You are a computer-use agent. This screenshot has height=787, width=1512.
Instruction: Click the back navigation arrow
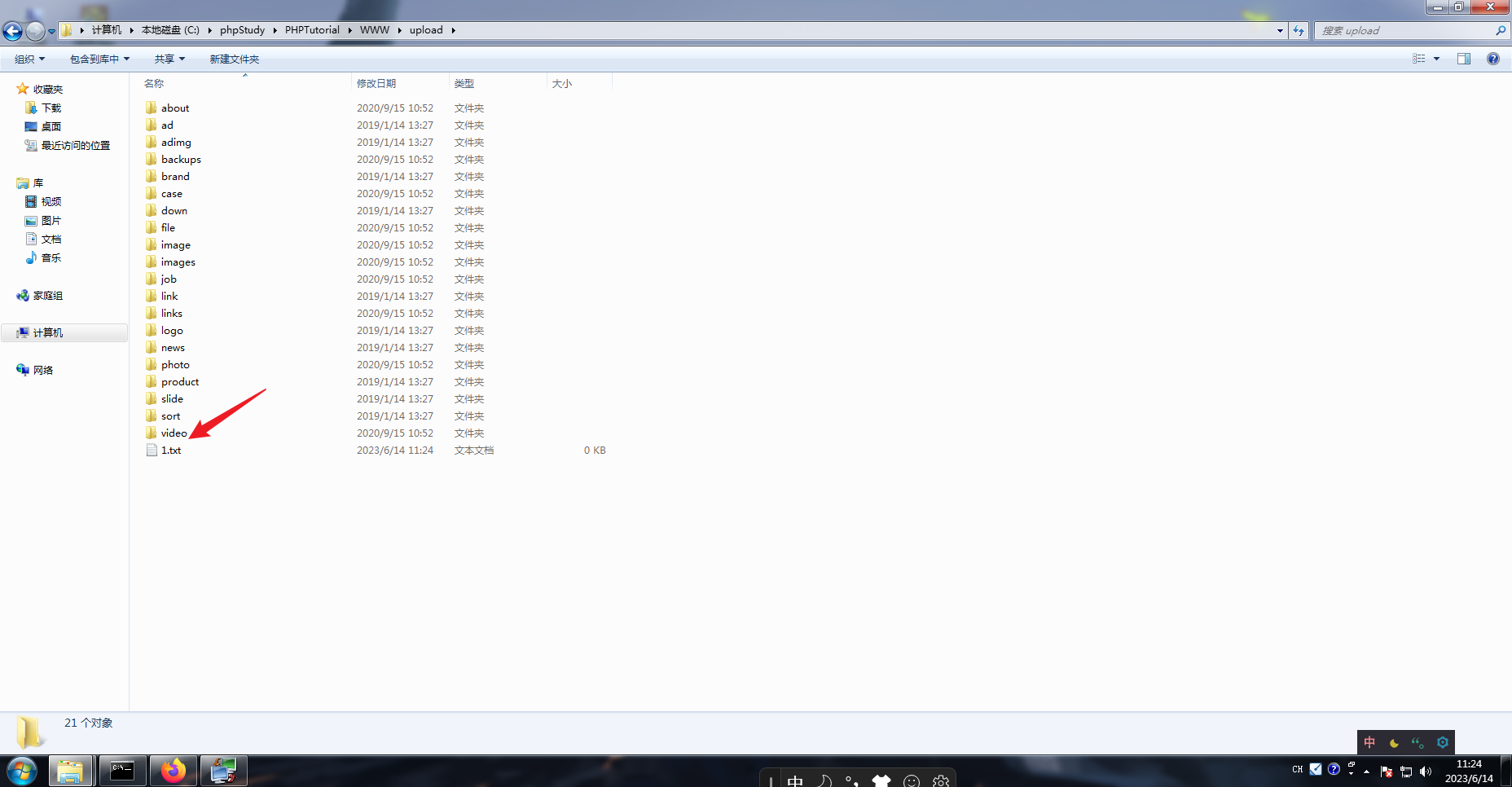pyautogui.click(x=12, y=31)
